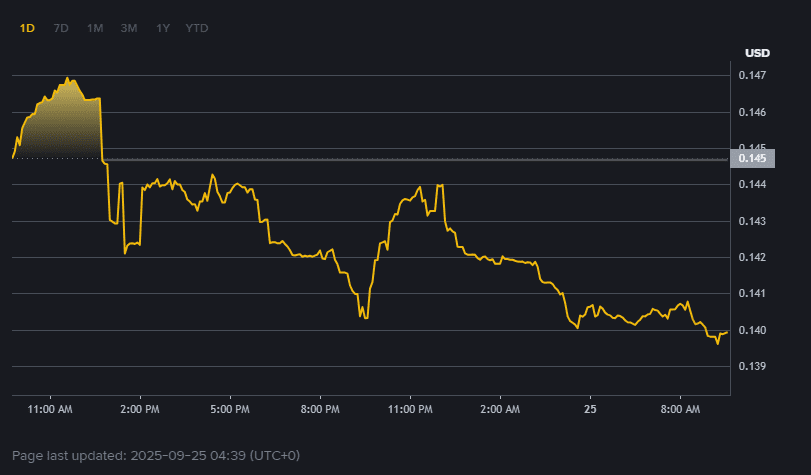The width and height of the screenshot is (811, 475).
Task: Click the 2:00 AM time axis label
Action: coord(500,410)
